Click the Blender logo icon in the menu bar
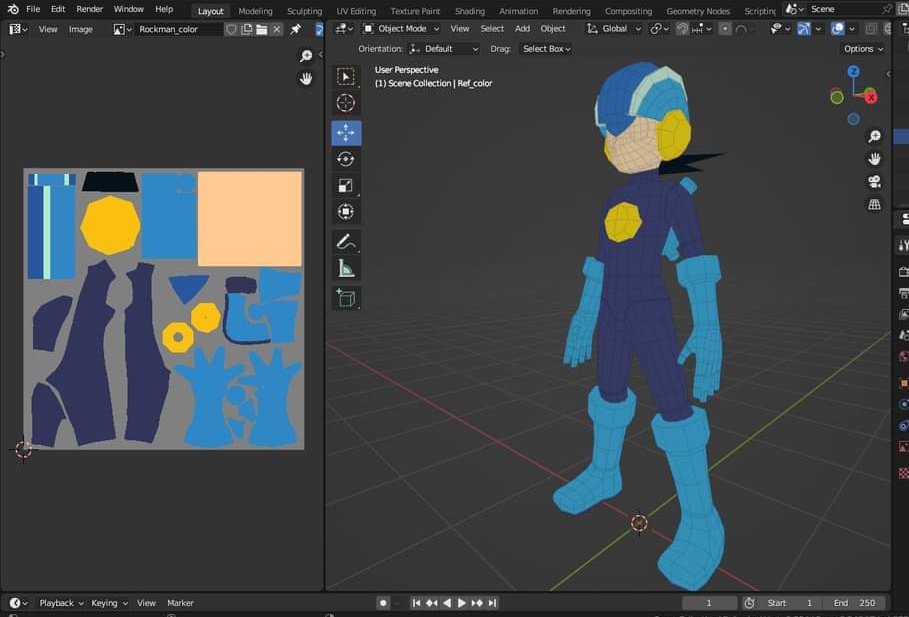 [13, 9]
